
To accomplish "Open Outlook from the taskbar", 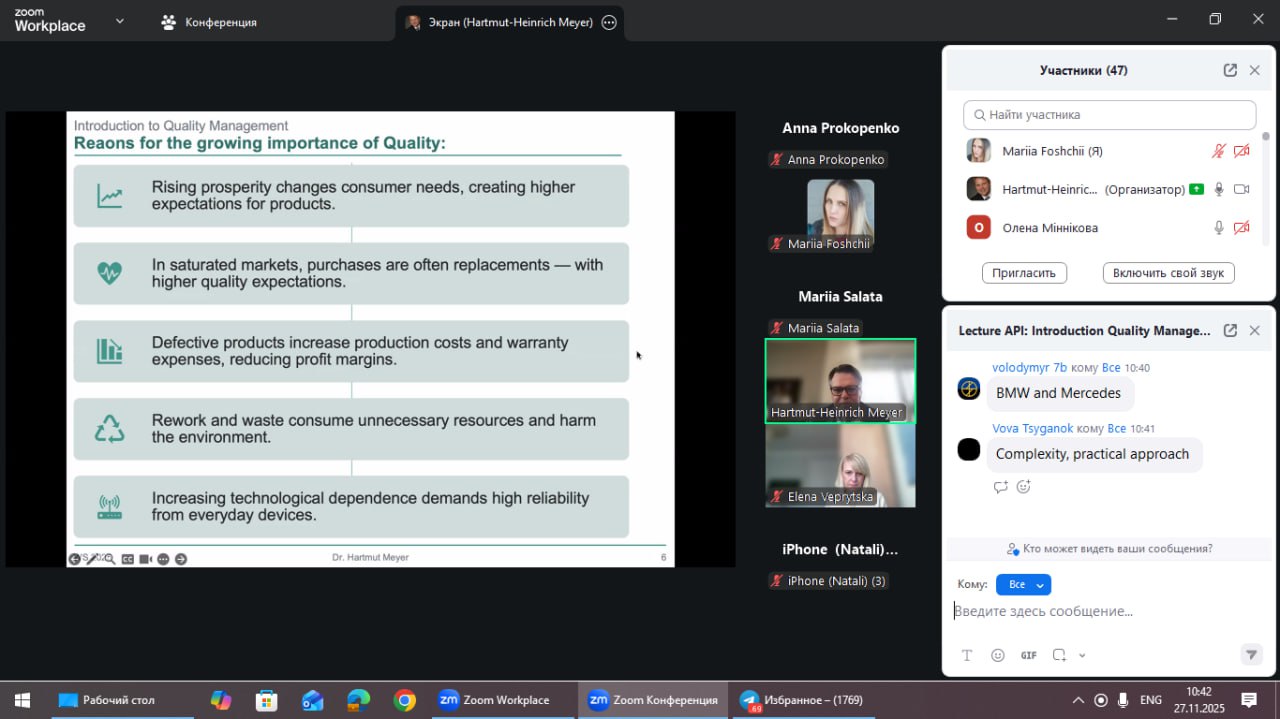I will pos(312,700).
